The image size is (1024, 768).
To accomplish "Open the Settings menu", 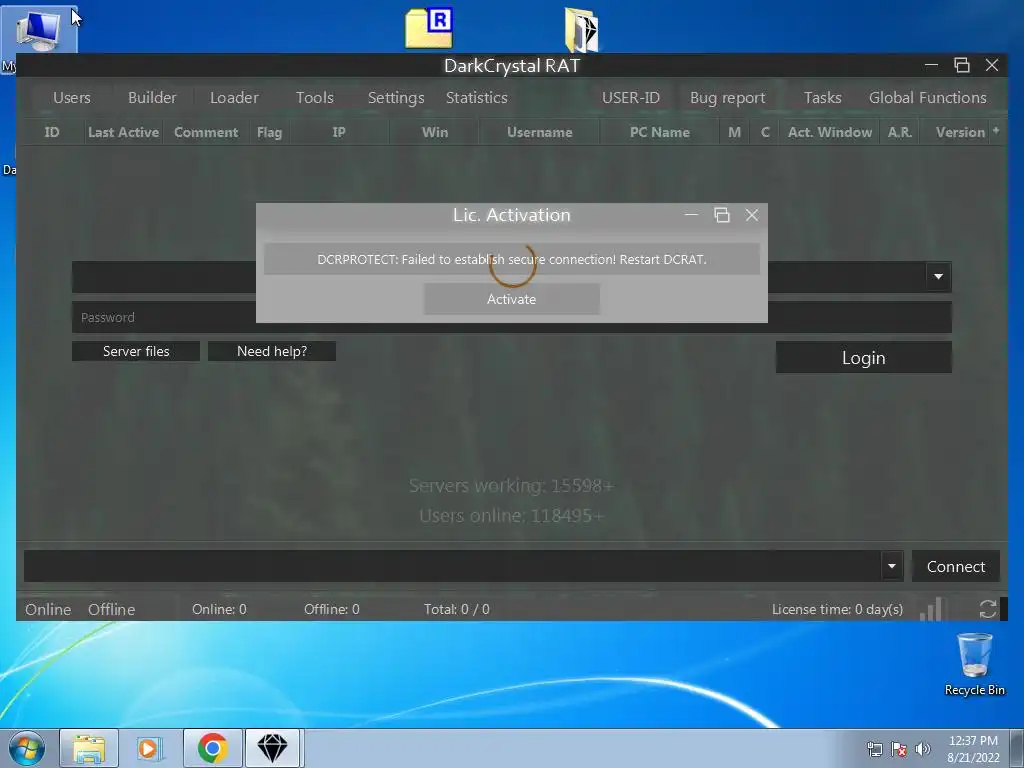I will point(396,98).
